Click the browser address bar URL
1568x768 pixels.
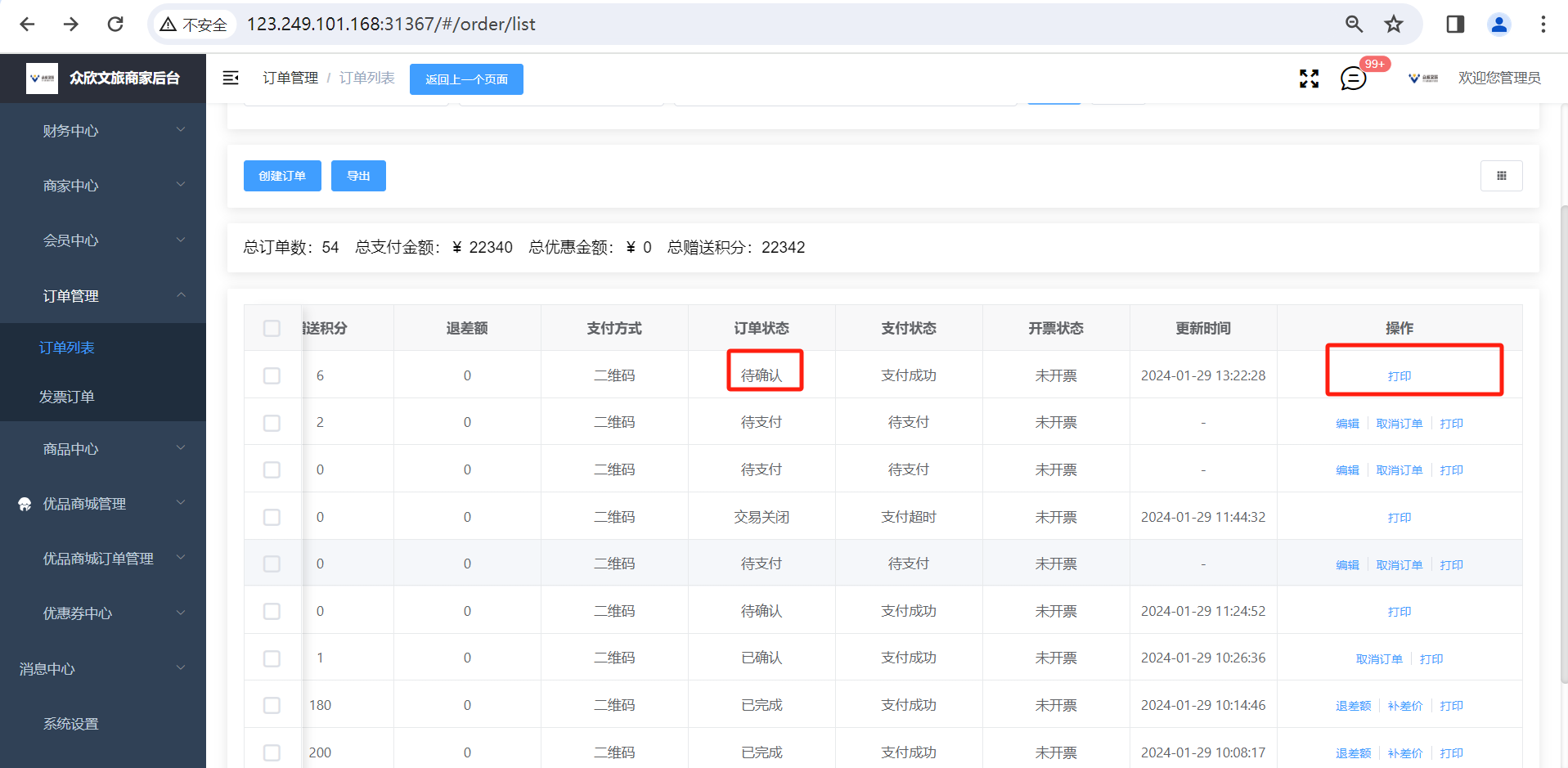[391, 25]
